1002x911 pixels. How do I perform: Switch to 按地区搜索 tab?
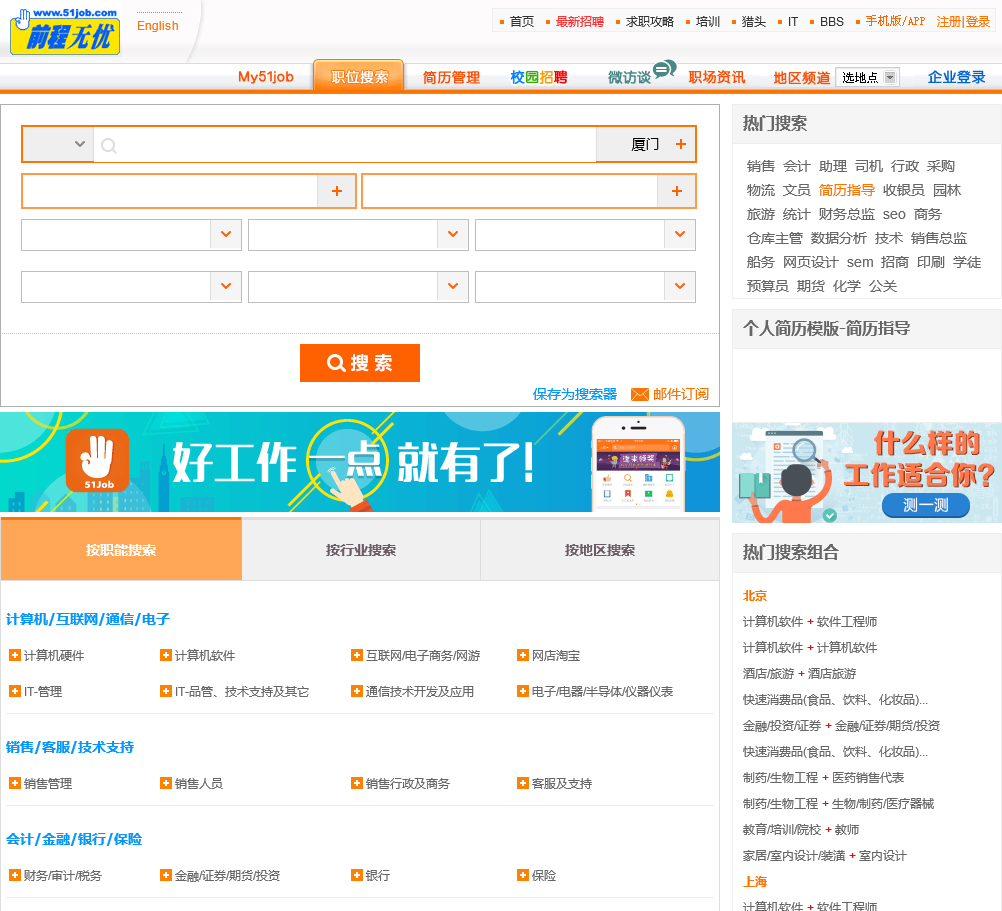click(600, 549)
